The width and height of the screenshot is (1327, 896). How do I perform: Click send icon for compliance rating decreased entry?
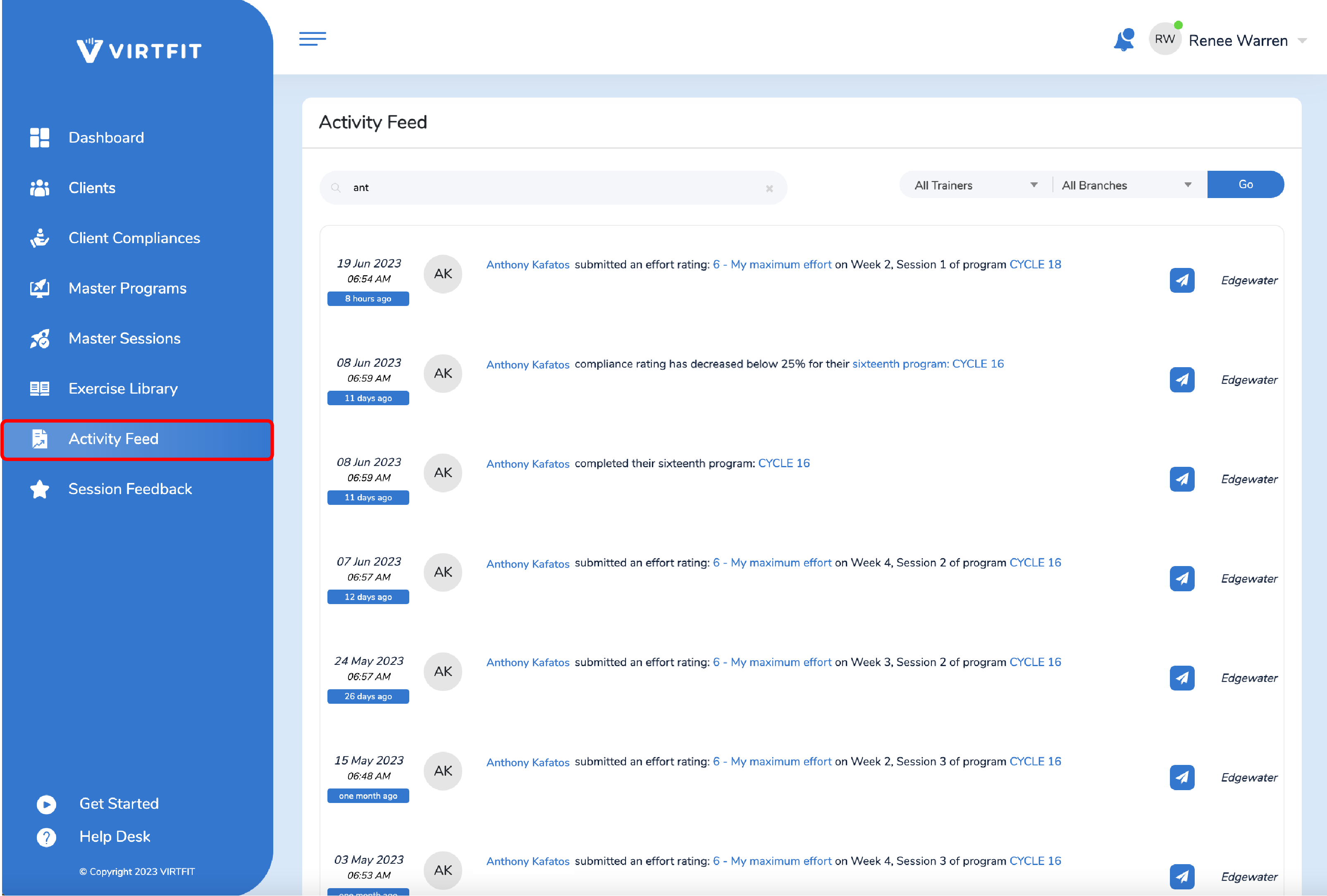point(1182,380)
